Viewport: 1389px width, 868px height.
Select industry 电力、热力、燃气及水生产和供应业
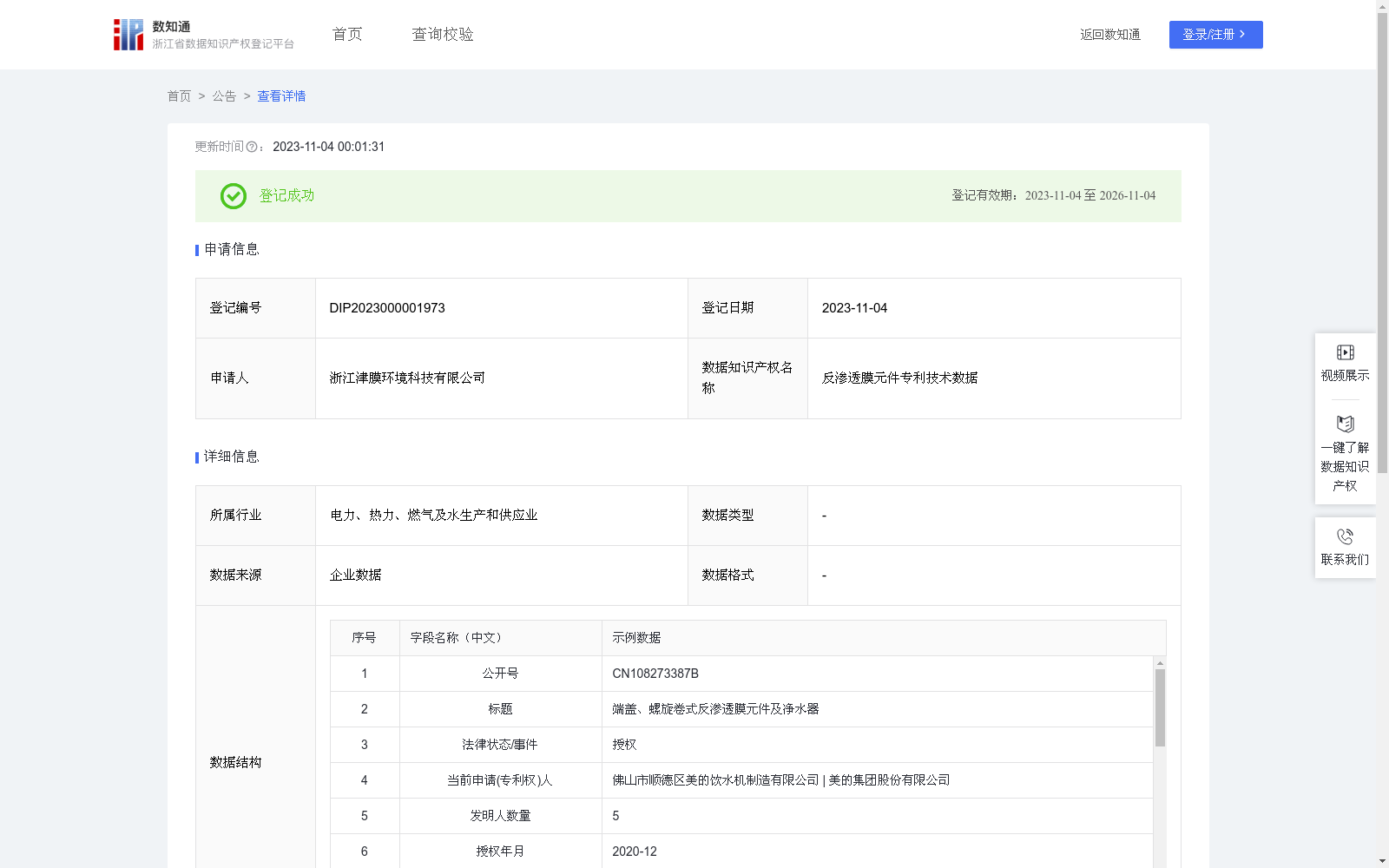[x=433, y=516]
